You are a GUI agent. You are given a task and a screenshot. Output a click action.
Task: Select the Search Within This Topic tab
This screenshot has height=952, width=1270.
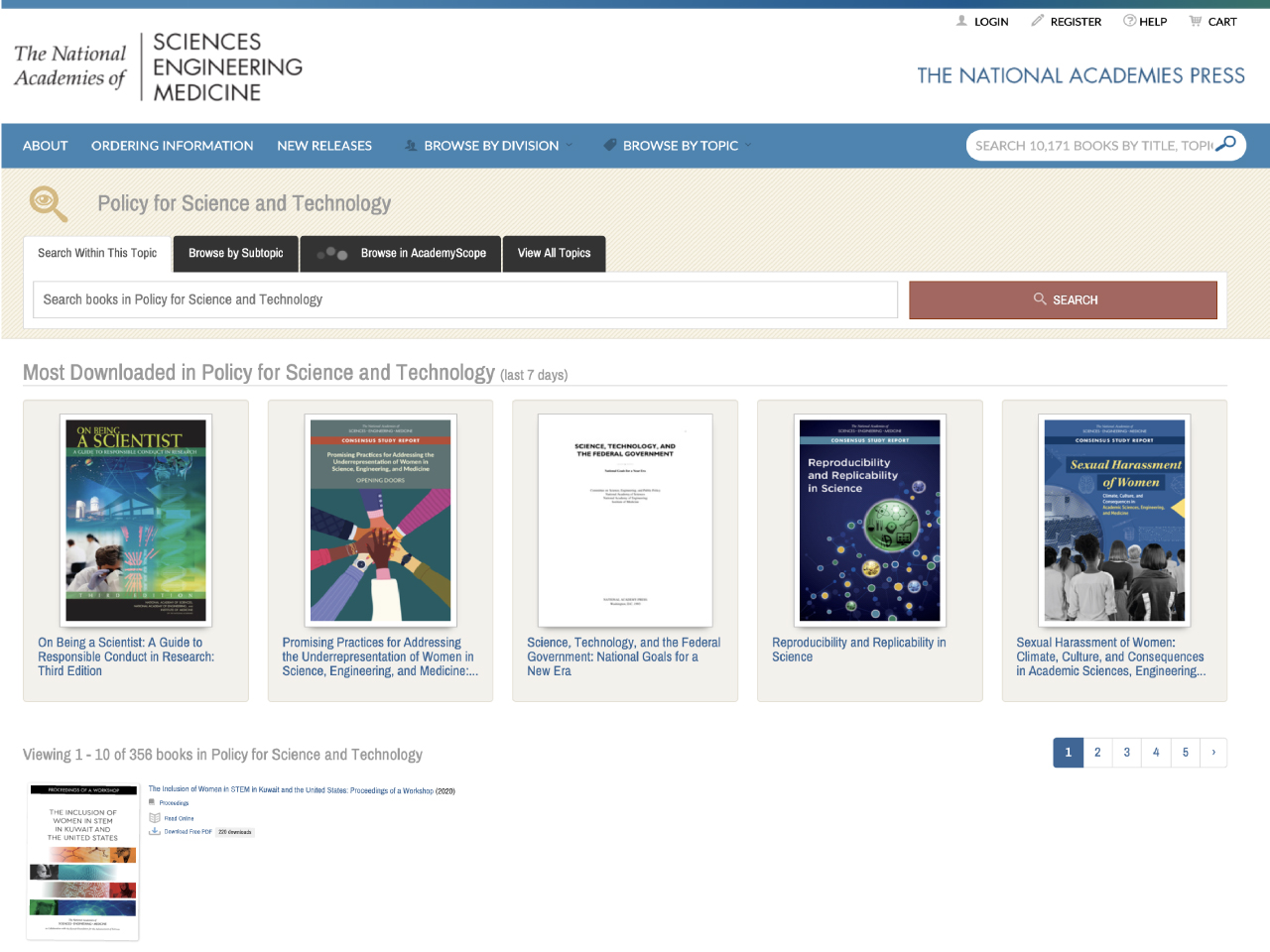(x=97, y=253)
